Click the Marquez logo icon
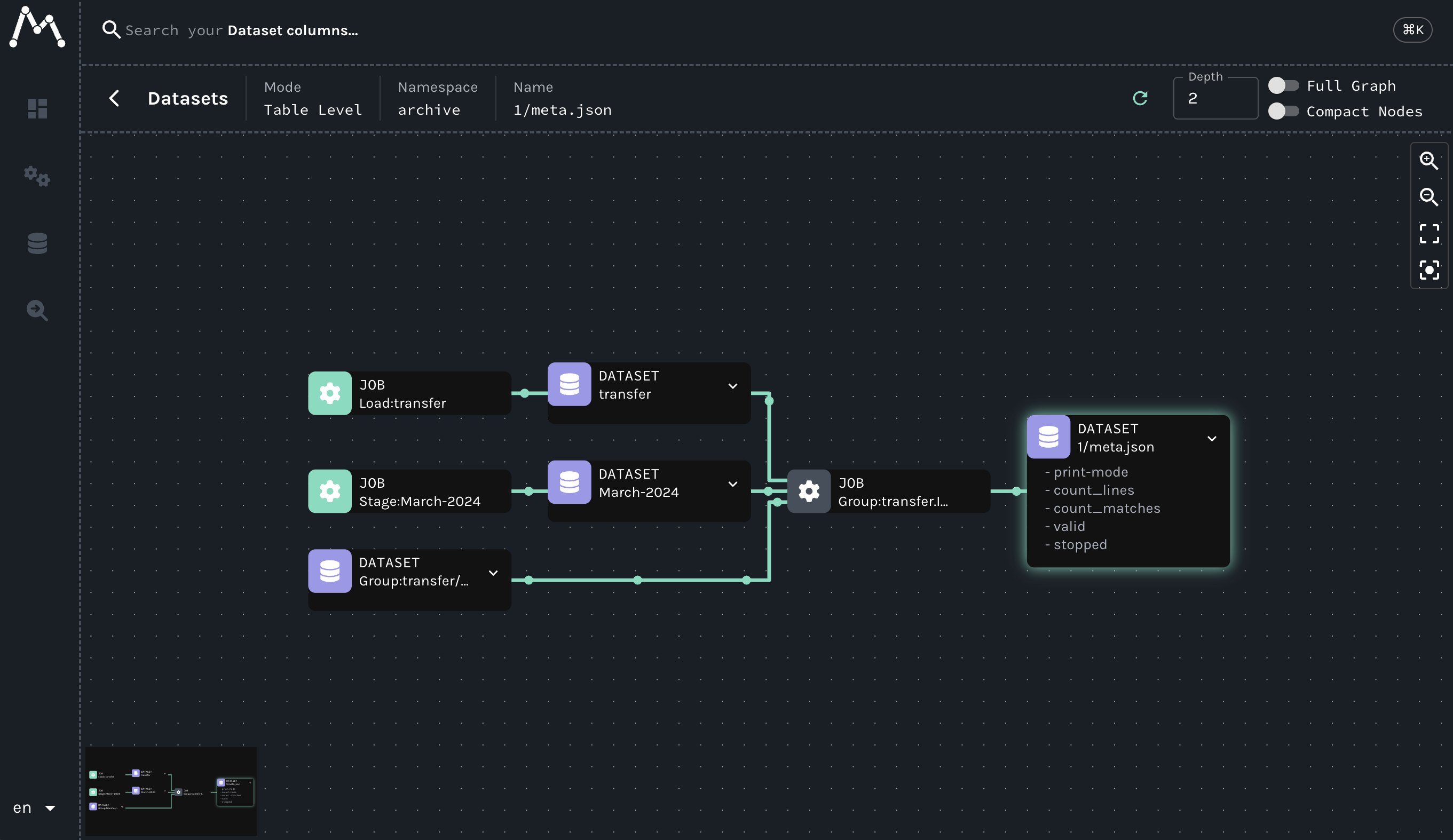Screen dimensions: 1453x840 pyautogui.click(x=37, y=27)
